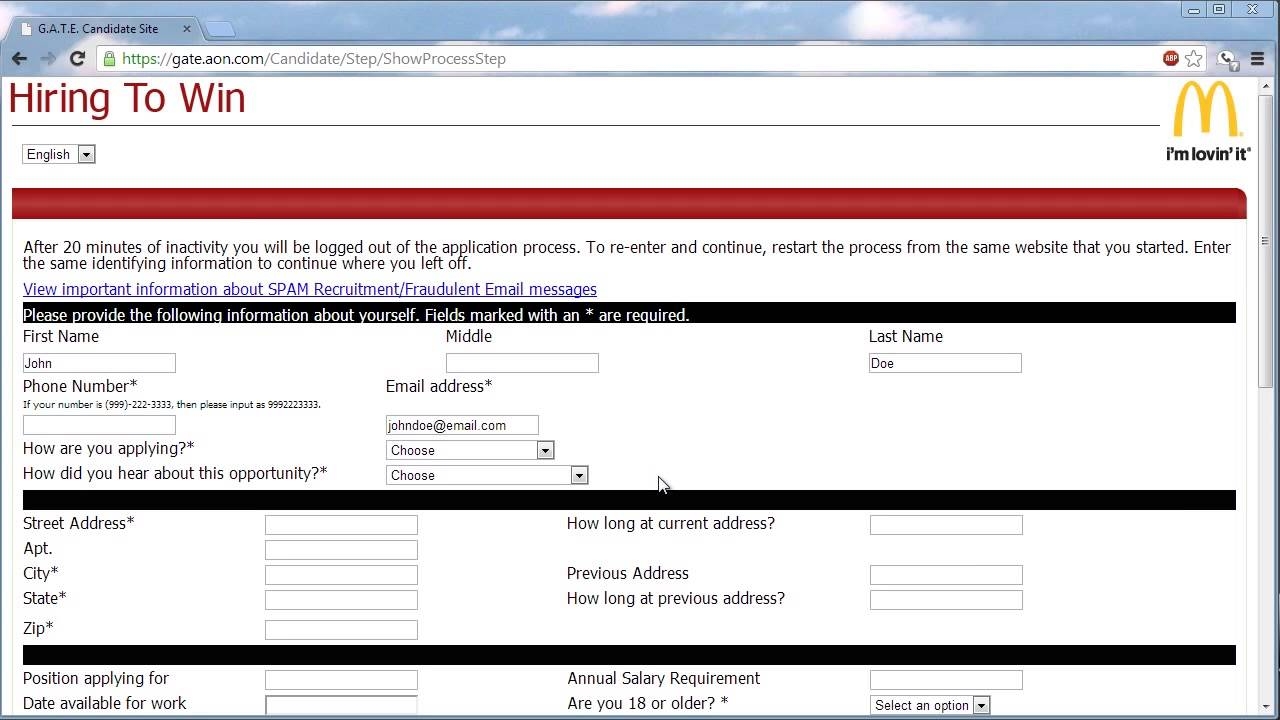Open the SPAM Recruitment/Fraudulent Email messages link
The width and height of the screenshot is (1280, 720).
(310, 289)
